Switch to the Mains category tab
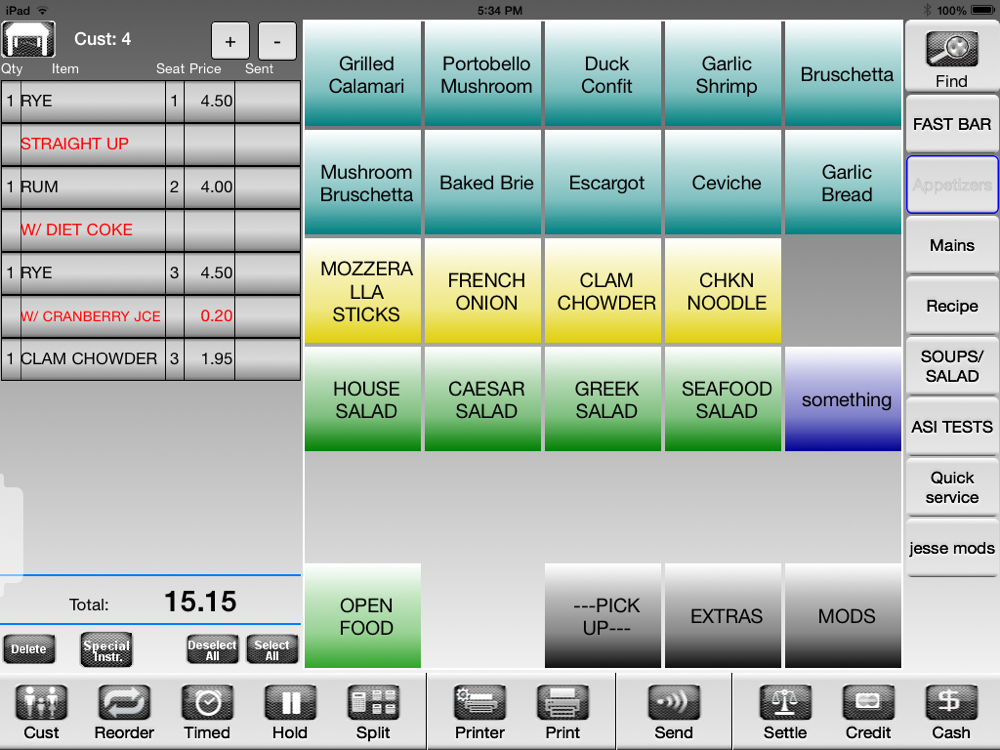The width and height of the screenshot is (1000, 750). click(952, 245)
